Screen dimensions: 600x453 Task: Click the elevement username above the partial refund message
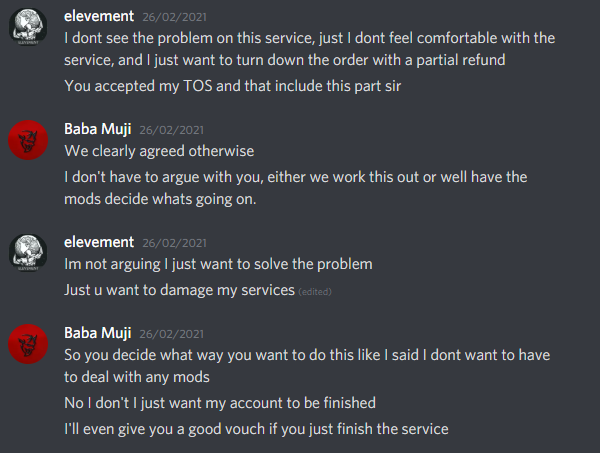tap(98, 16)
